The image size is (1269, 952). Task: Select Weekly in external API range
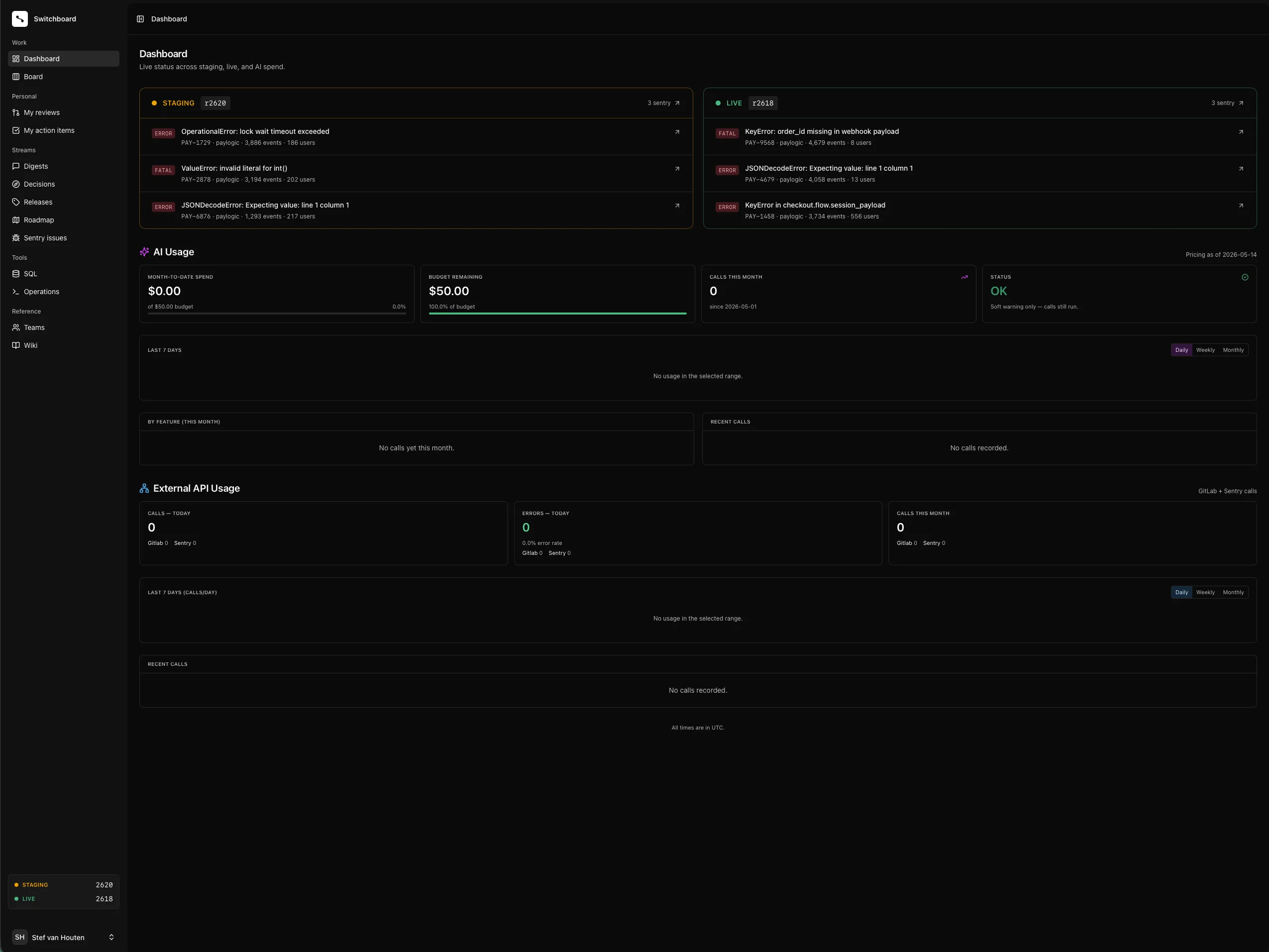(x=1205, y=592)
